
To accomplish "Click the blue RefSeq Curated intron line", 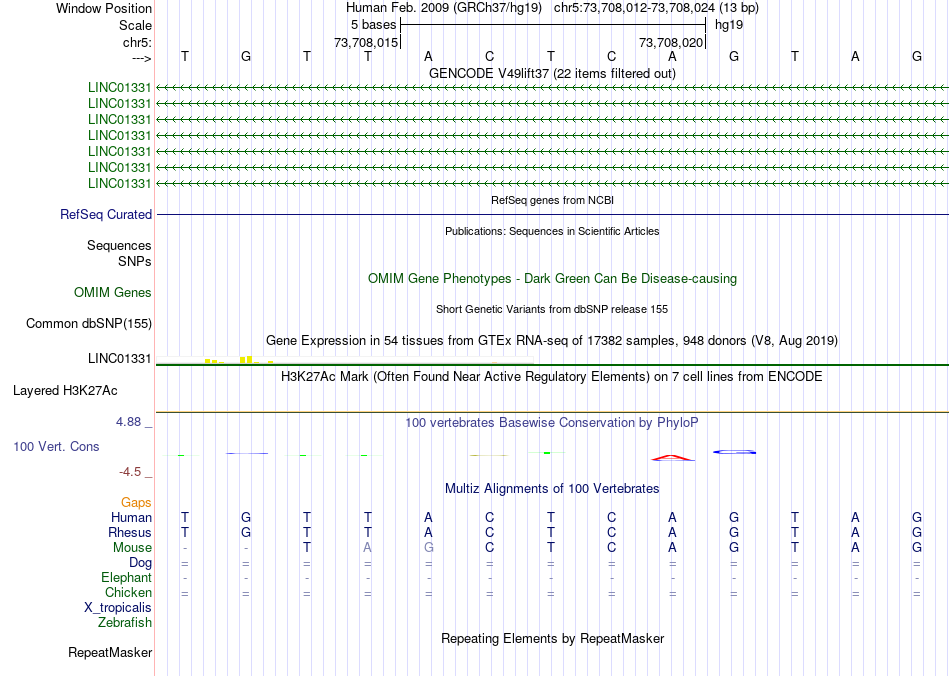I will (552, 214).
